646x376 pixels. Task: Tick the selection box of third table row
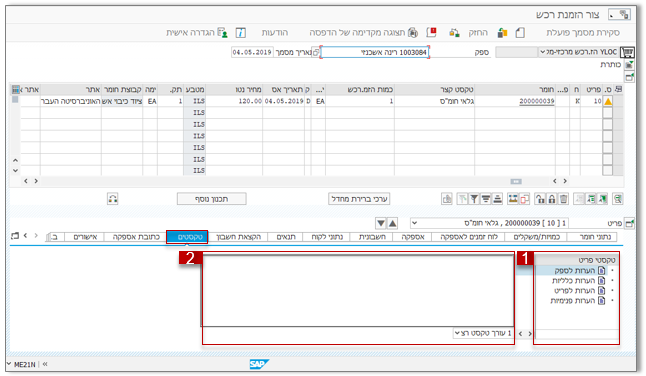[607, 124]
